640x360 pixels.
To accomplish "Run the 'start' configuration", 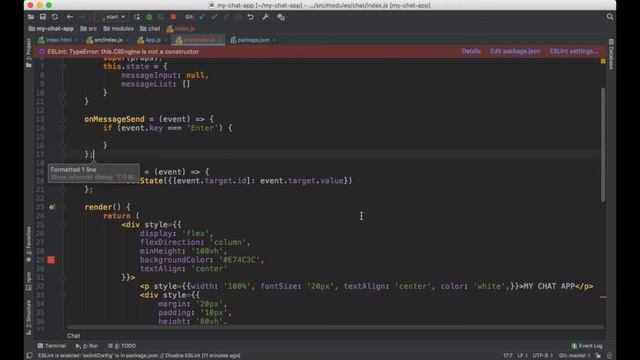I will (x=137, y=17).
